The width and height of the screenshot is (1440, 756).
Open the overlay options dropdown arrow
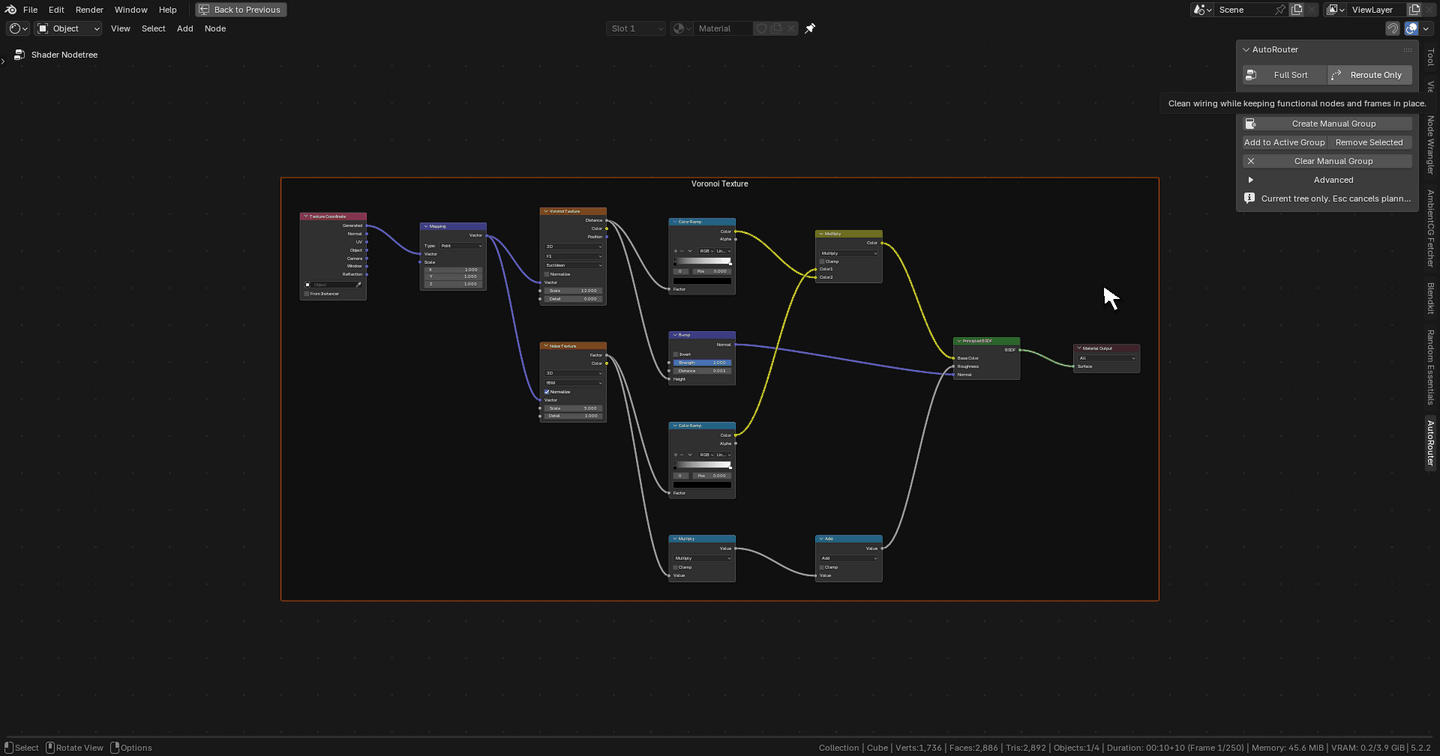pos(1426,28)
